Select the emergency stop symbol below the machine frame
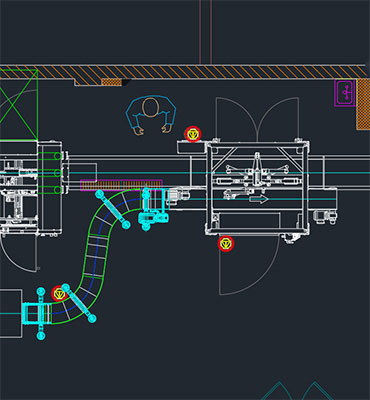The width and height of the screenshot is (370, 400). click(x=226, y=244)
